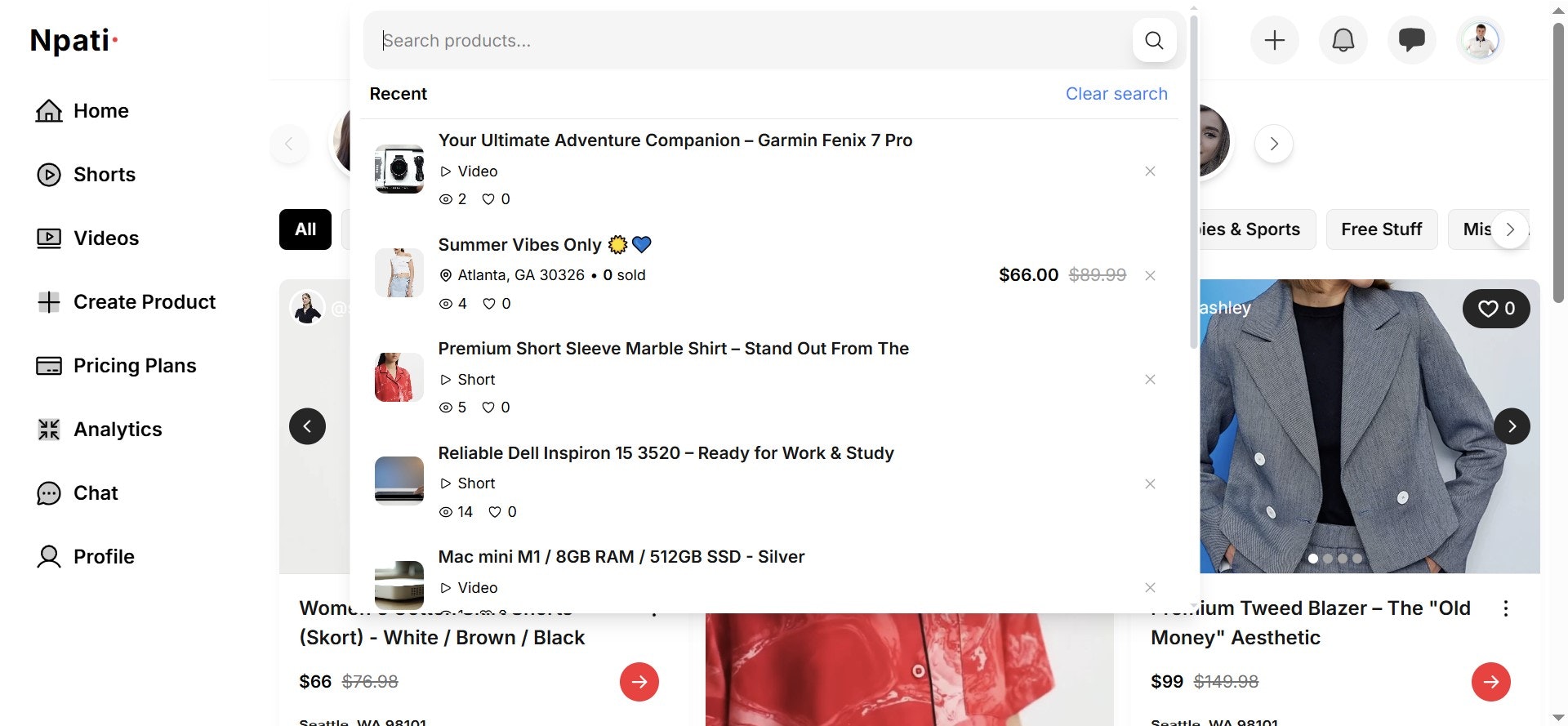
Task: Open the Chat section in the sidebar
Action: pyautogui.click(x=96, y=492)
